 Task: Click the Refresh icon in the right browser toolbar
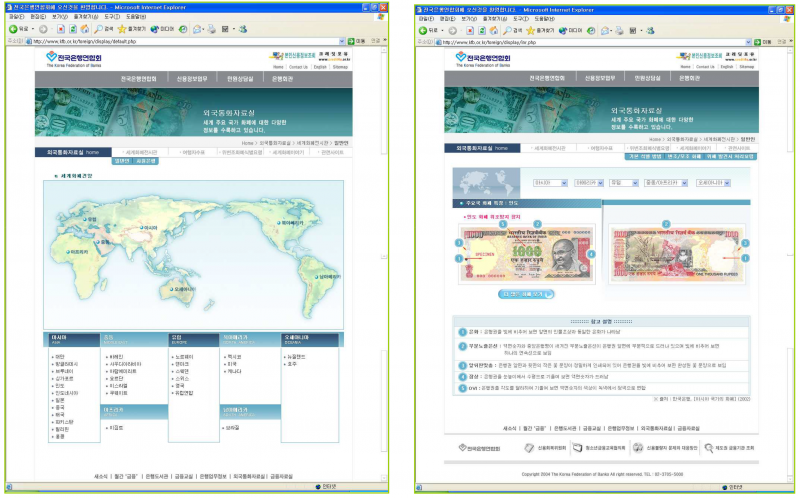point(481,31)
